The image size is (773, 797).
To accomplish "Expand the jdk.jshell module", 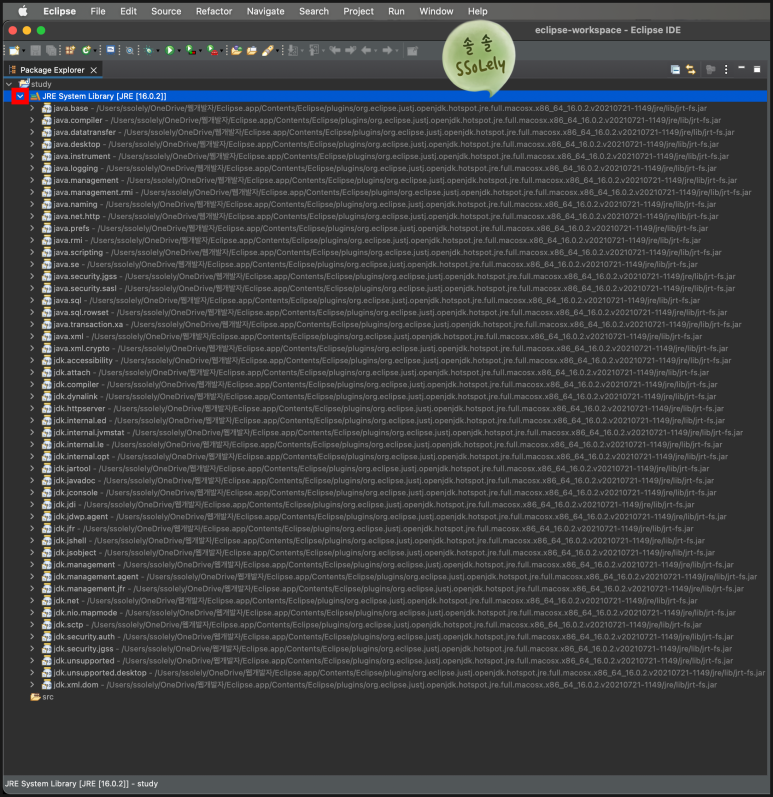I will [x=32, y=540].
